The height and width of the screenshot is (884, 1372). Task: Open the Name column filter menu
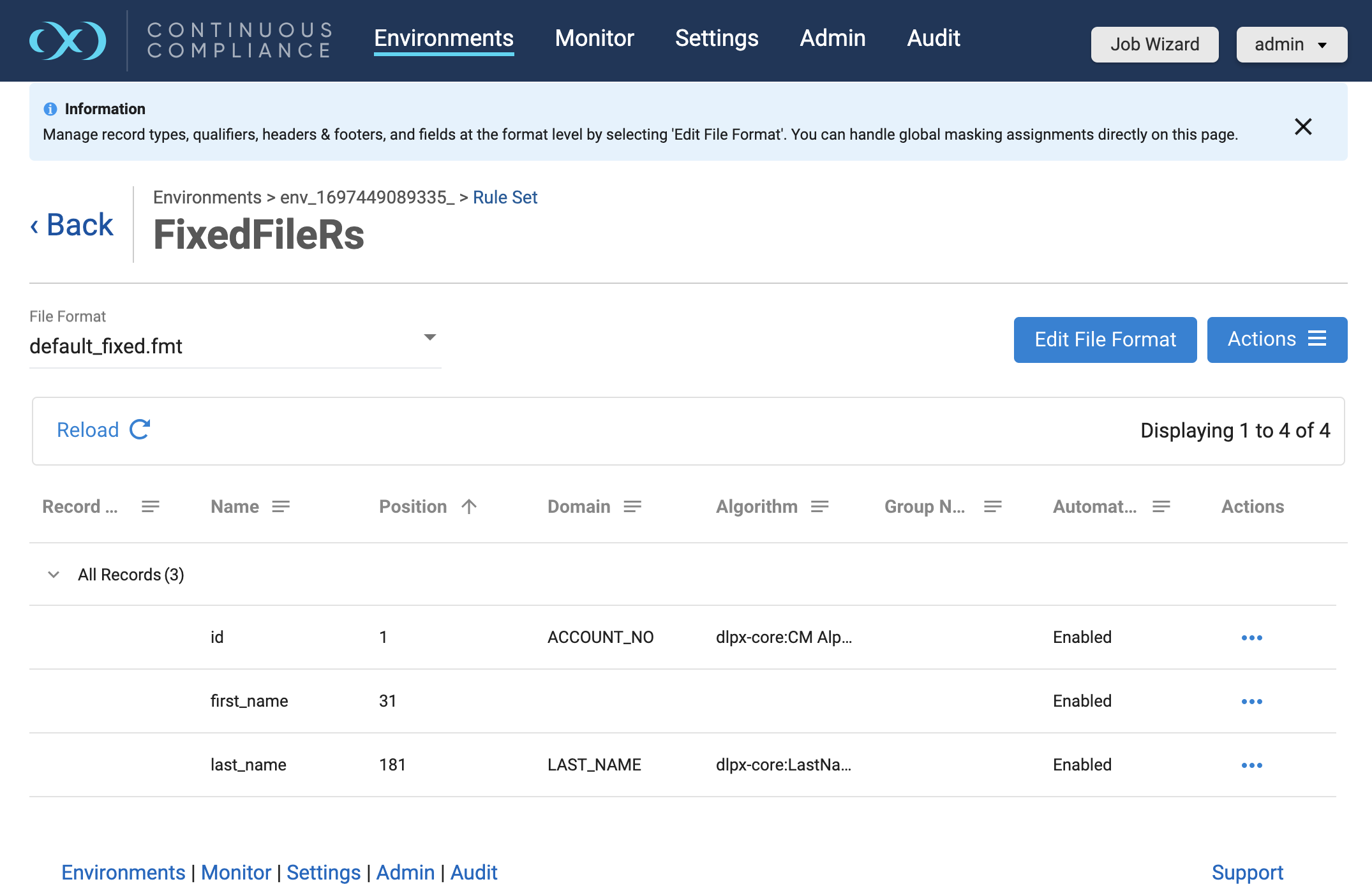point(281,506)
